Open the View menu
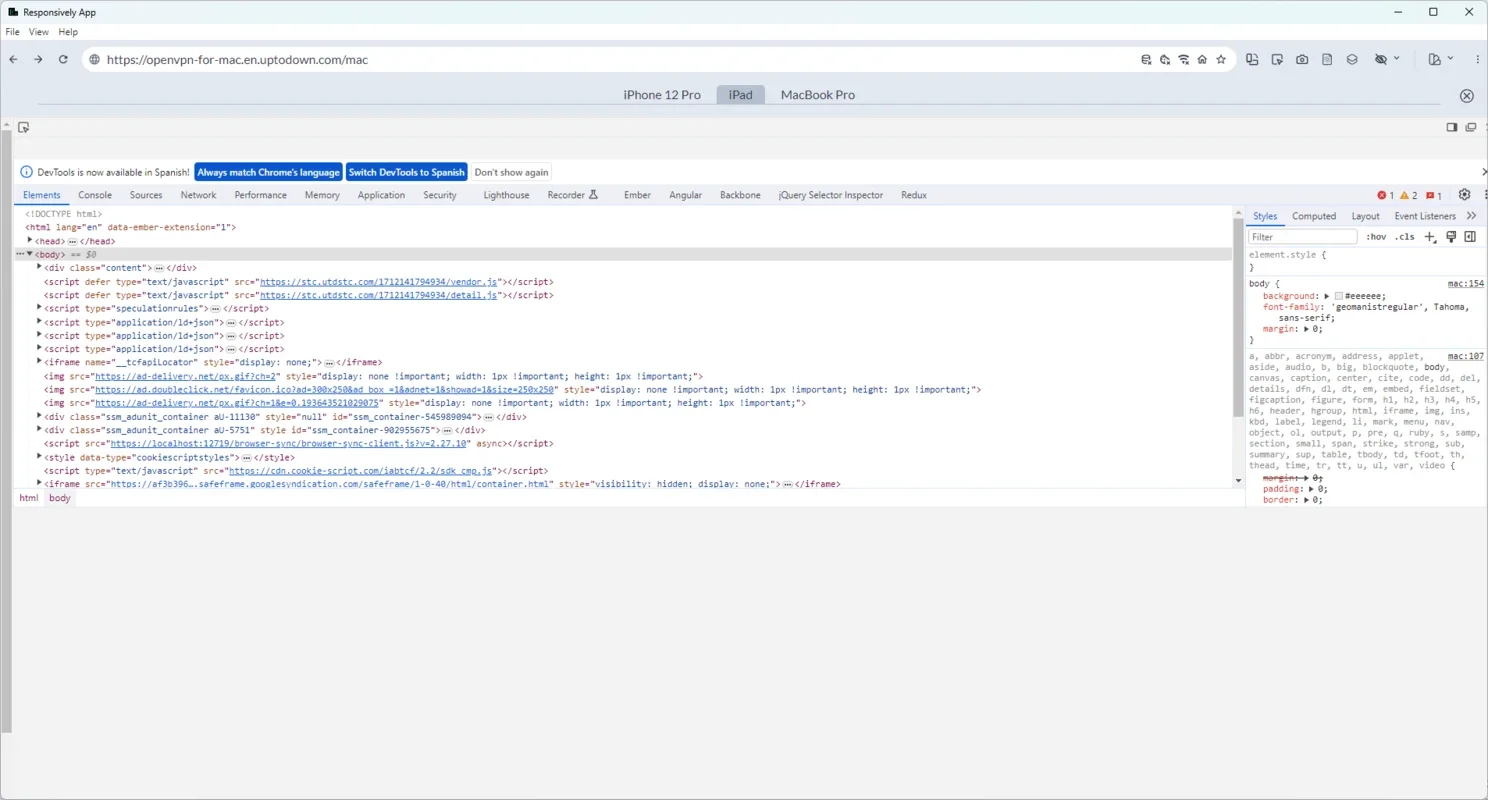1488x800 pixels. pyautogui.click(x=39, y=32)
